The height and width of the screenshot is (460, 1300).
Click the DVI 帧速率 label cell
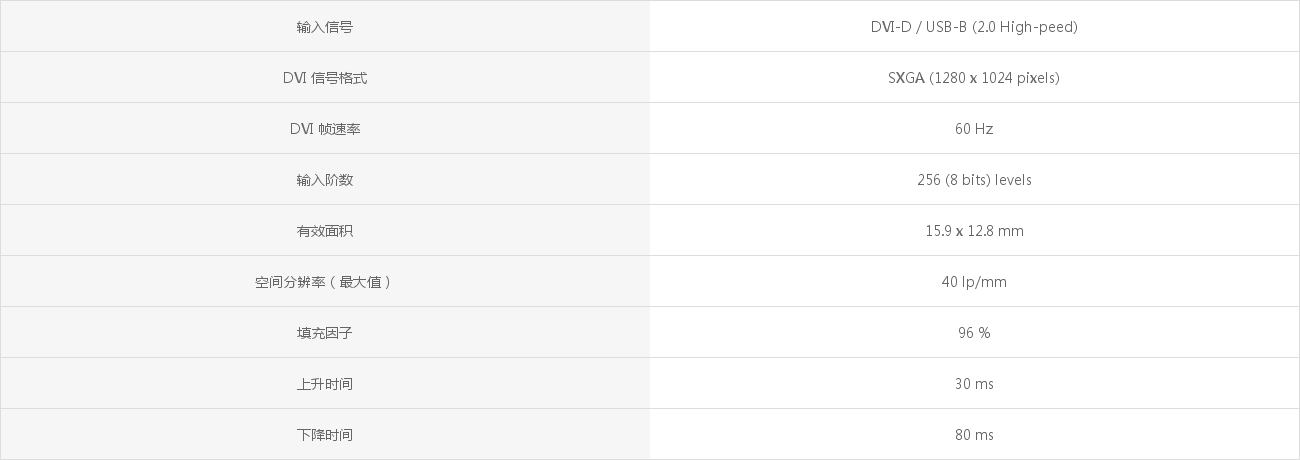coord(325,129)
